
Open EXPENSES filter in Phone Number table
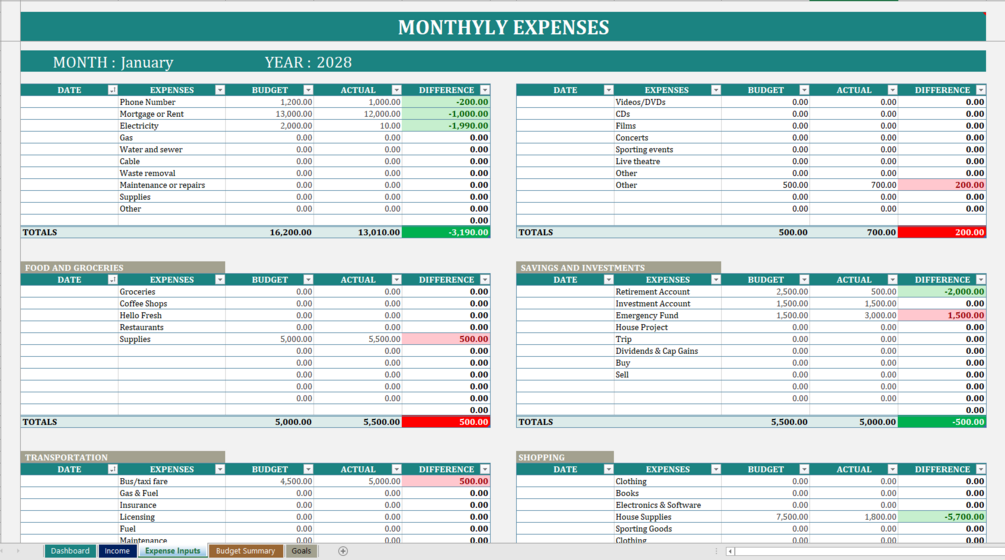pos(220,90)
